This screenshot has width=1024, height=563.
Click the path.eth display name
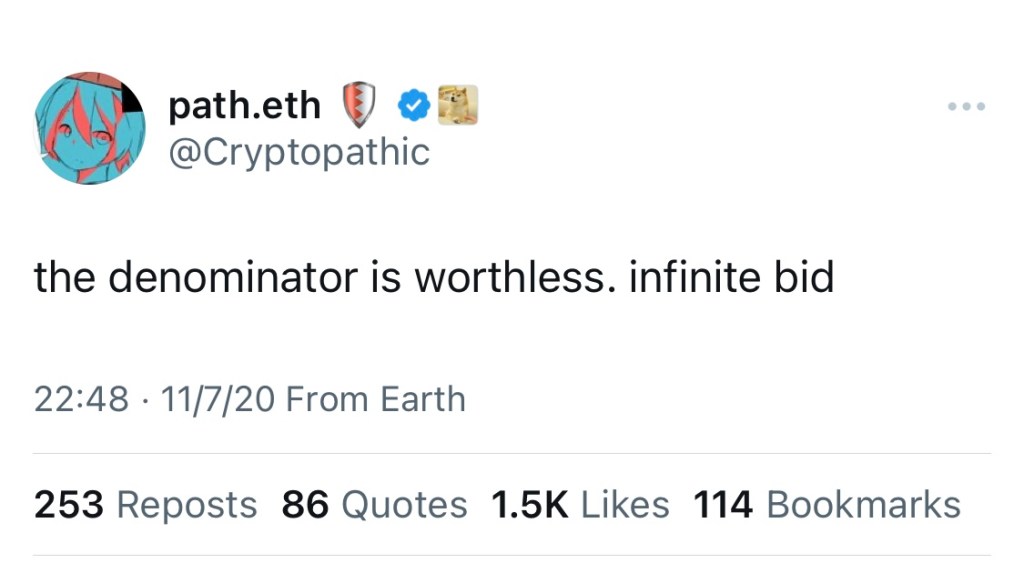[x=244, y=105]
